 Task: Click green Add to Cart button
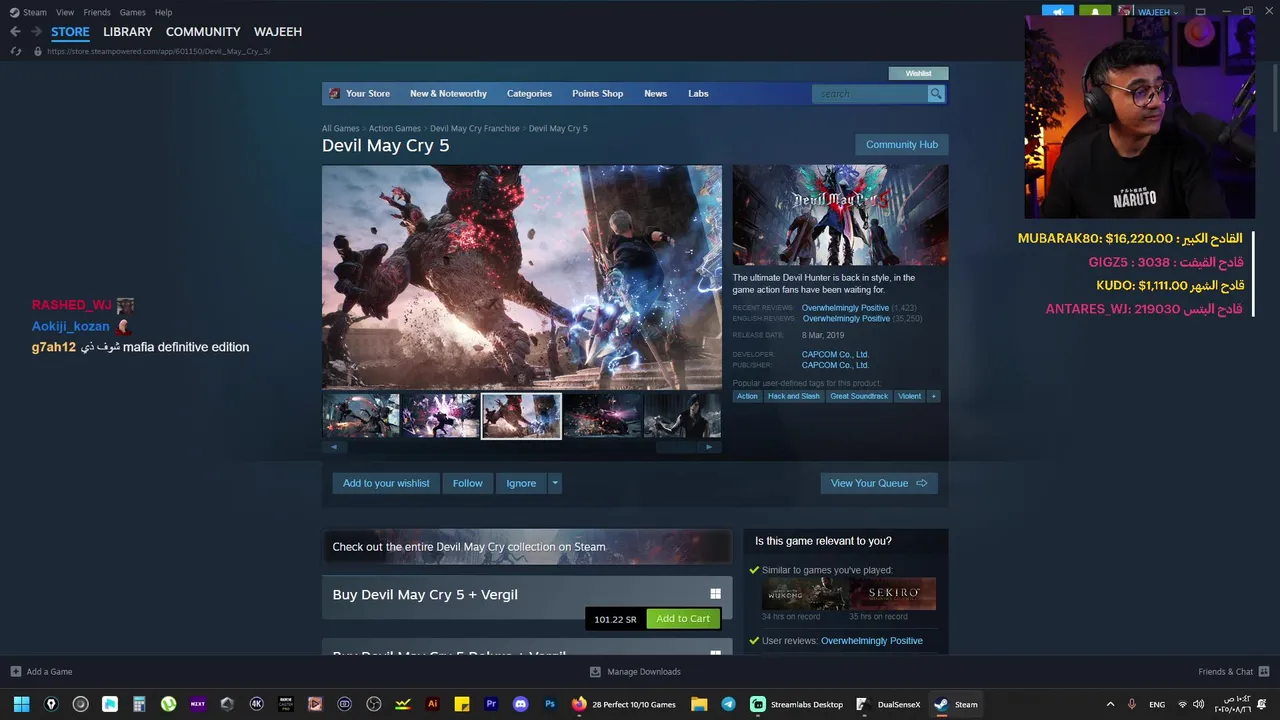click(683, 619)
